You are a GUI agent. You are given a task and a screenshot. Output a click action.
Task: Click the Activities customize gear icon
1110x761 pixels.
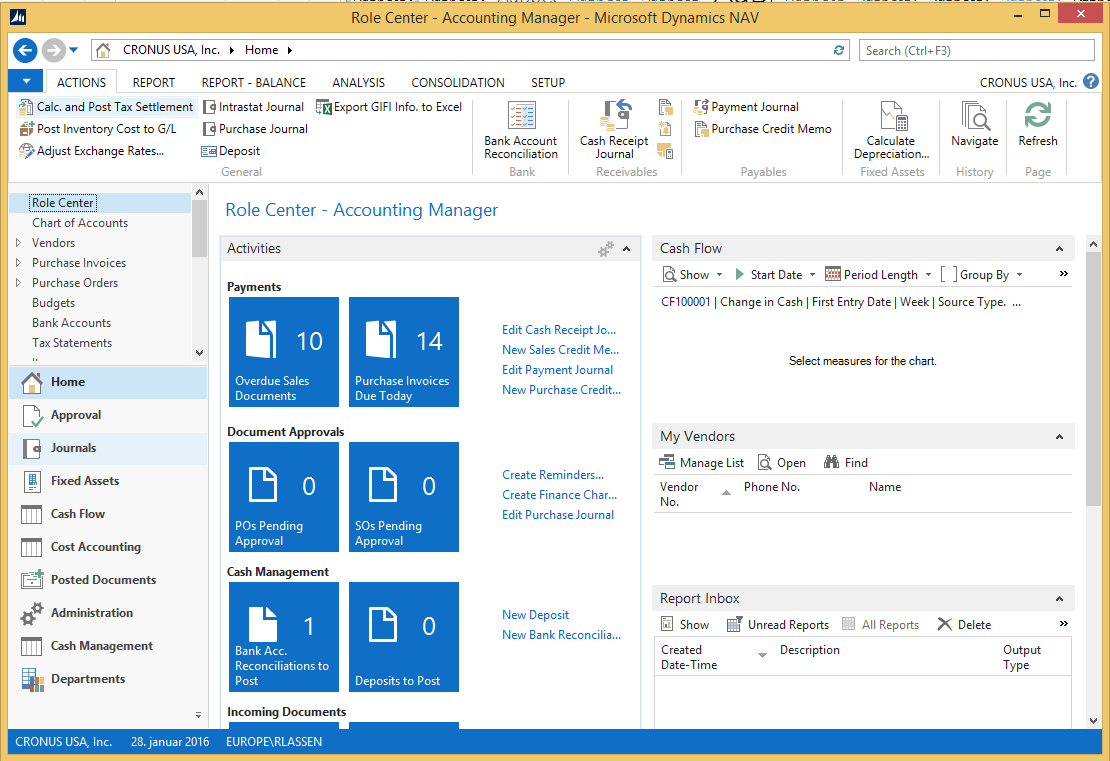coord(605,249)
